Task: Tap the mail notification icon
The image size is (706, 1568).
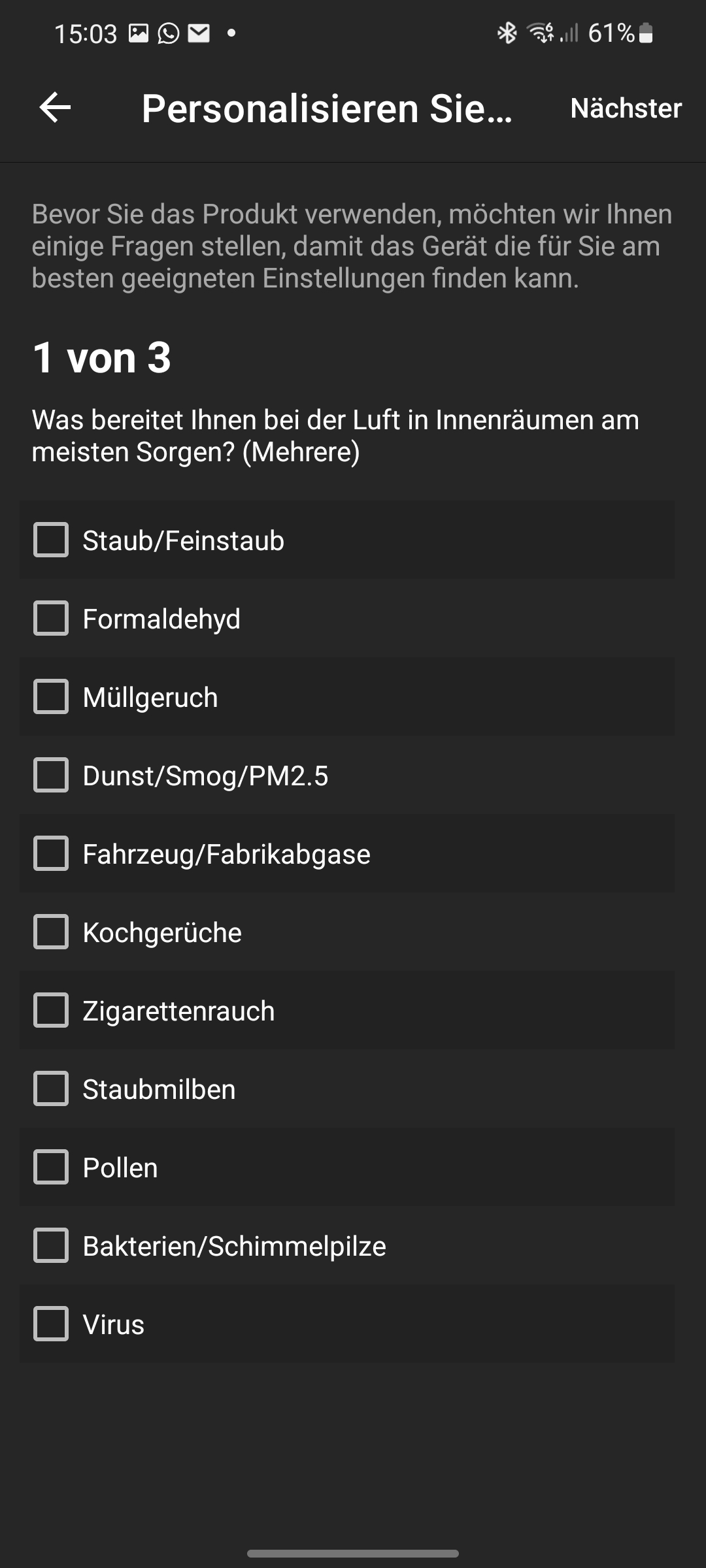Action: click(x=199, y=33)
